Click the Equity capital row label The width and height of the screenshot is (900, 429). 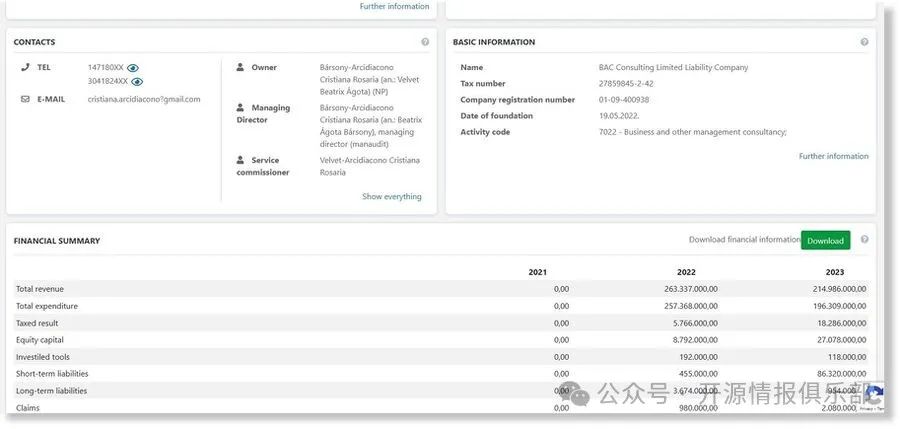click(40, 340)
